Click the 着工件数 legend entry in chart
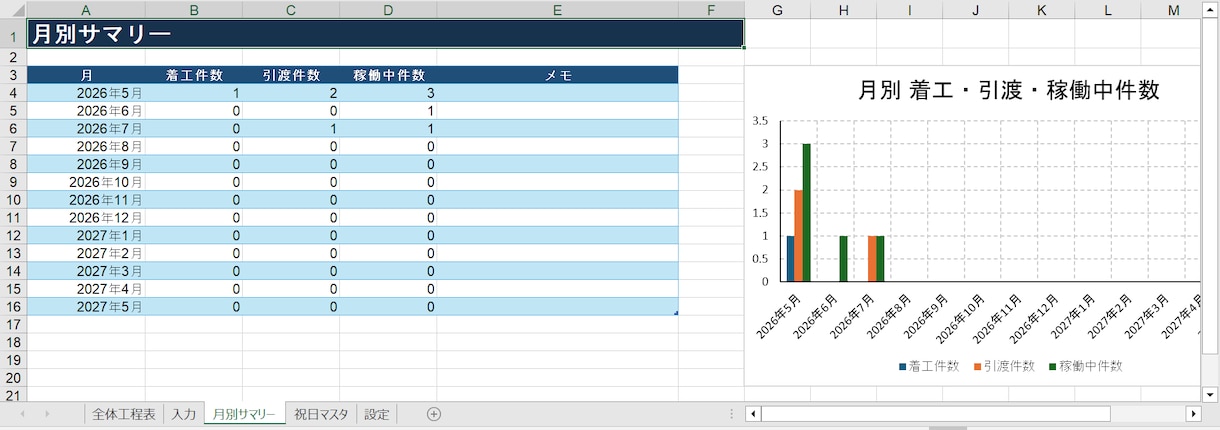Screen dimensions: 1220x430 click(x=929, y=366)
